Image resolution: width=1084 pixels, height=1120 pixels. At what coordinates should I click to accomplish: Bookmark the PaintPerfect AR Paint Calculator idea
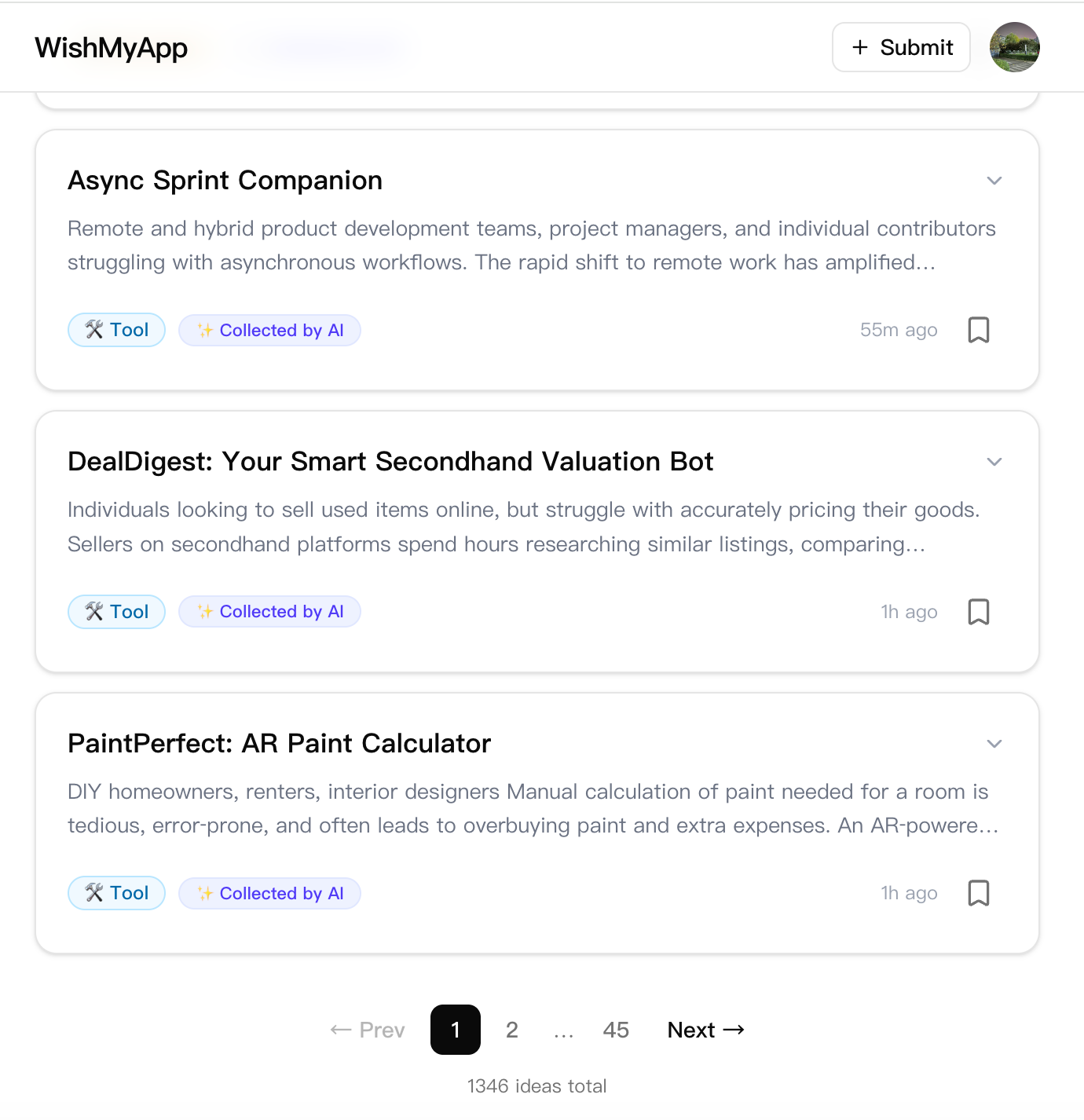pos(979,893)
